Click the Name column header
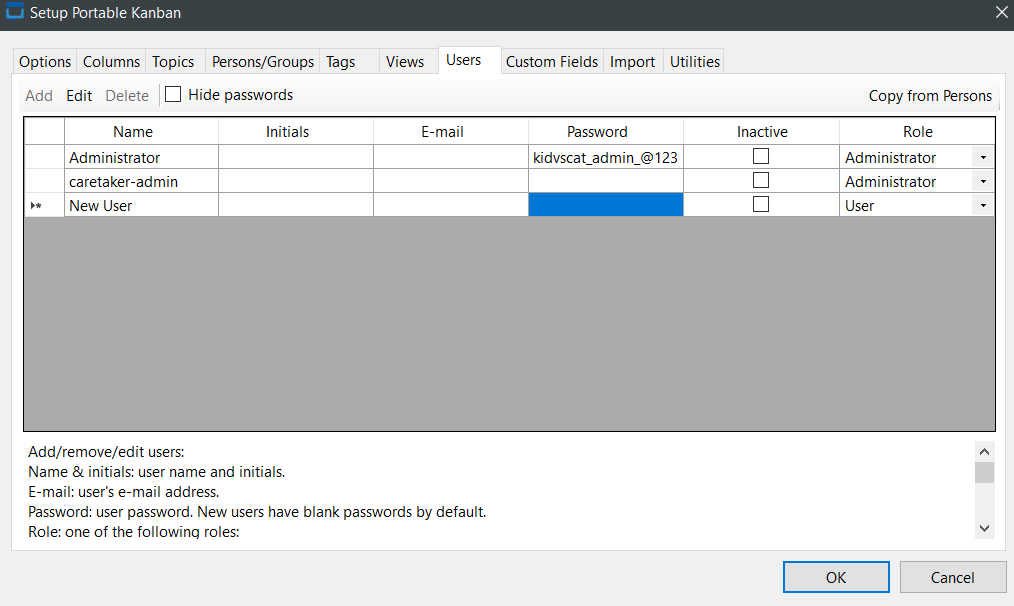The height and width of the screenshot is (606, 1014). coord(141,132)
